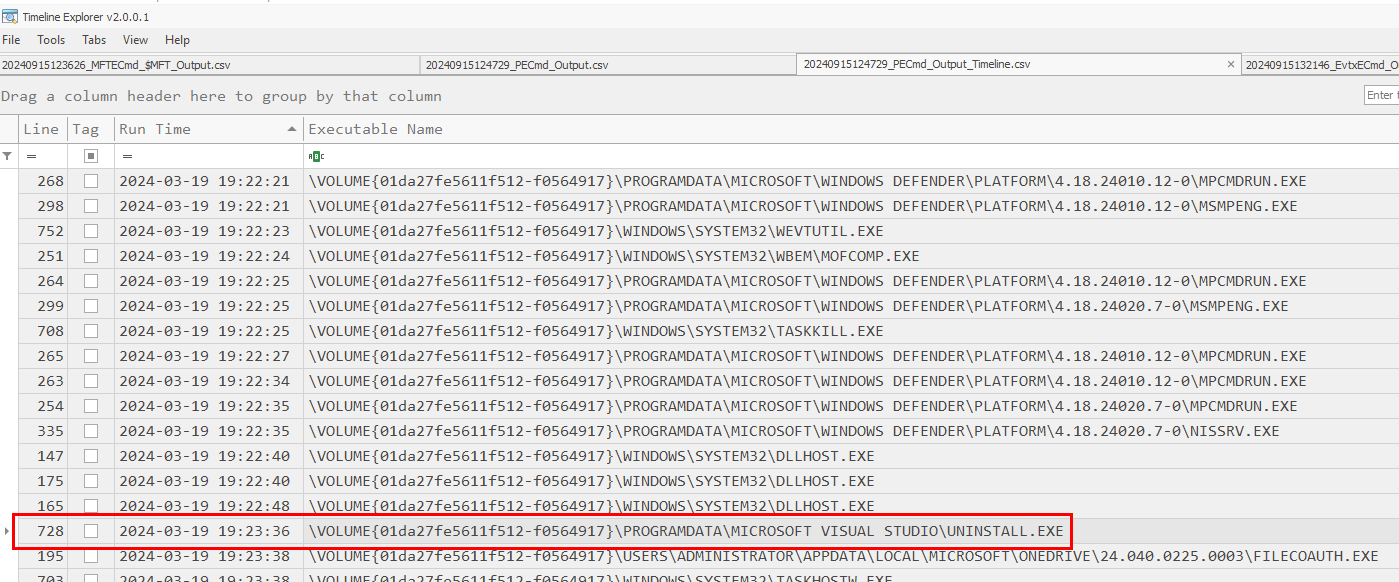Open the Line column equals filter operator
This screenshot has height=582, width=1399.
[31, 156]
